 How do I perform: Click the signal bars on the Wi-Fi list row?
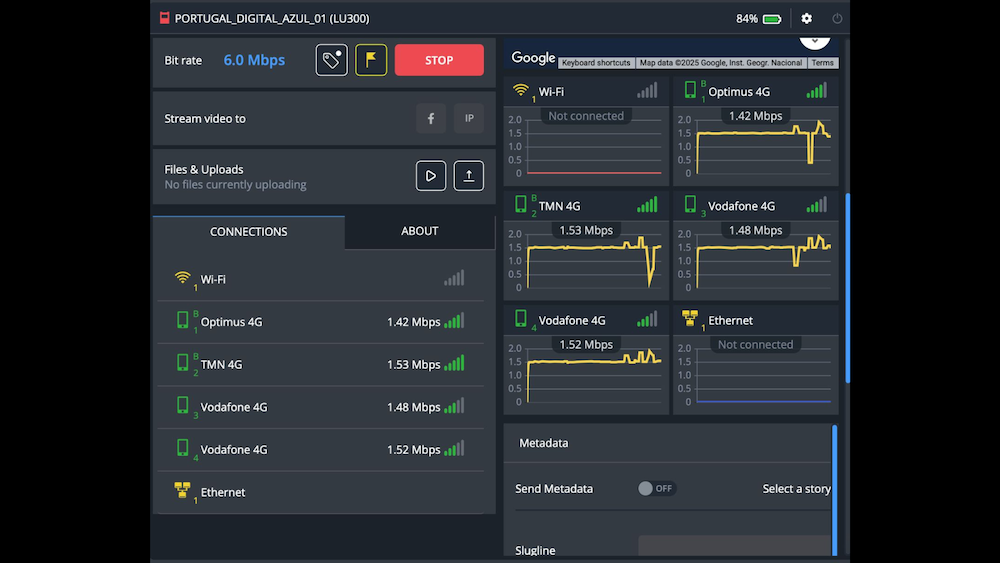pyautogui.click(x=454, y=278)
